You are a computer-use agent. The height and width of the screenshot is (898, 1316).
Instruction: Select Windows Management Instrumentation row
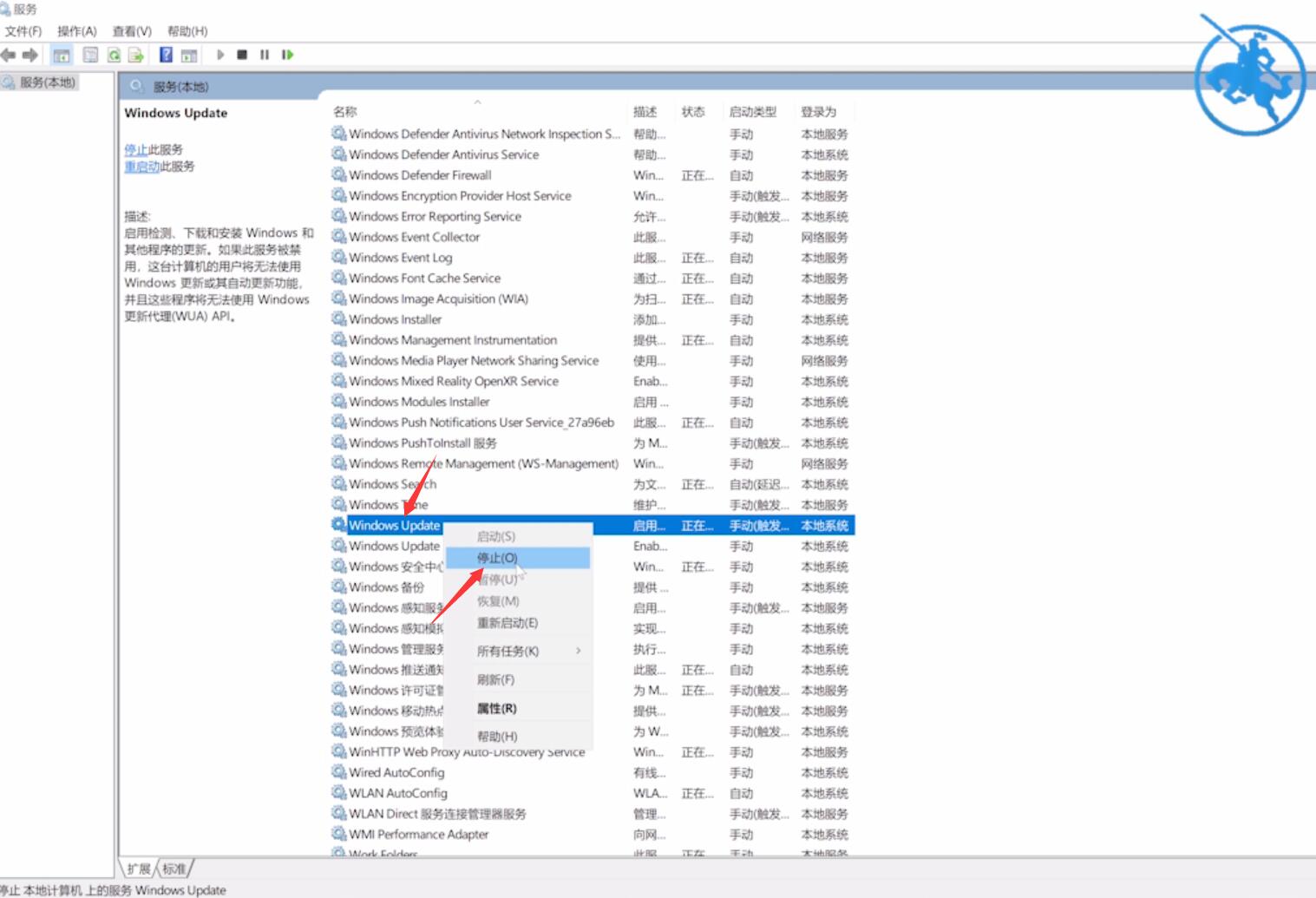click(593, 339)
